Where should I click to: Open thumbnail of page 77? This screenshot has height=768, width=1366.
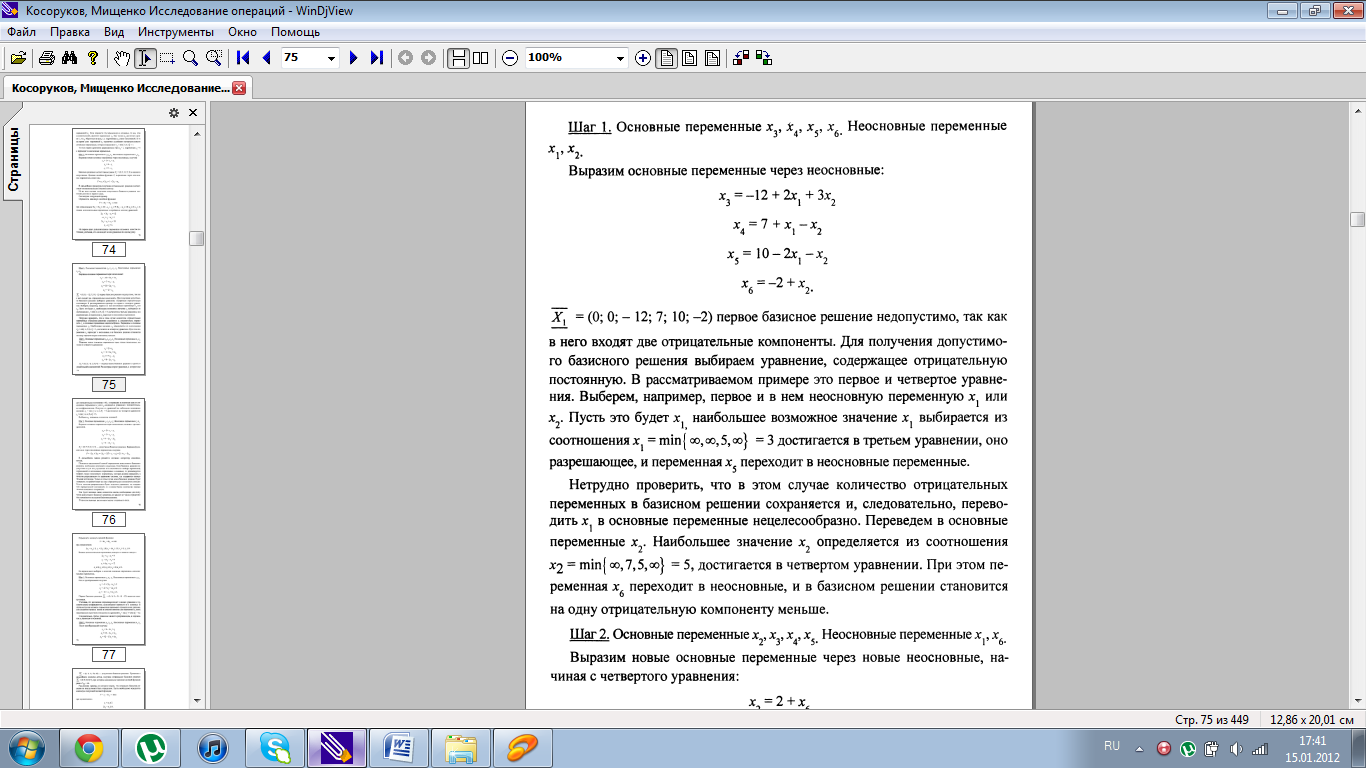108,589
